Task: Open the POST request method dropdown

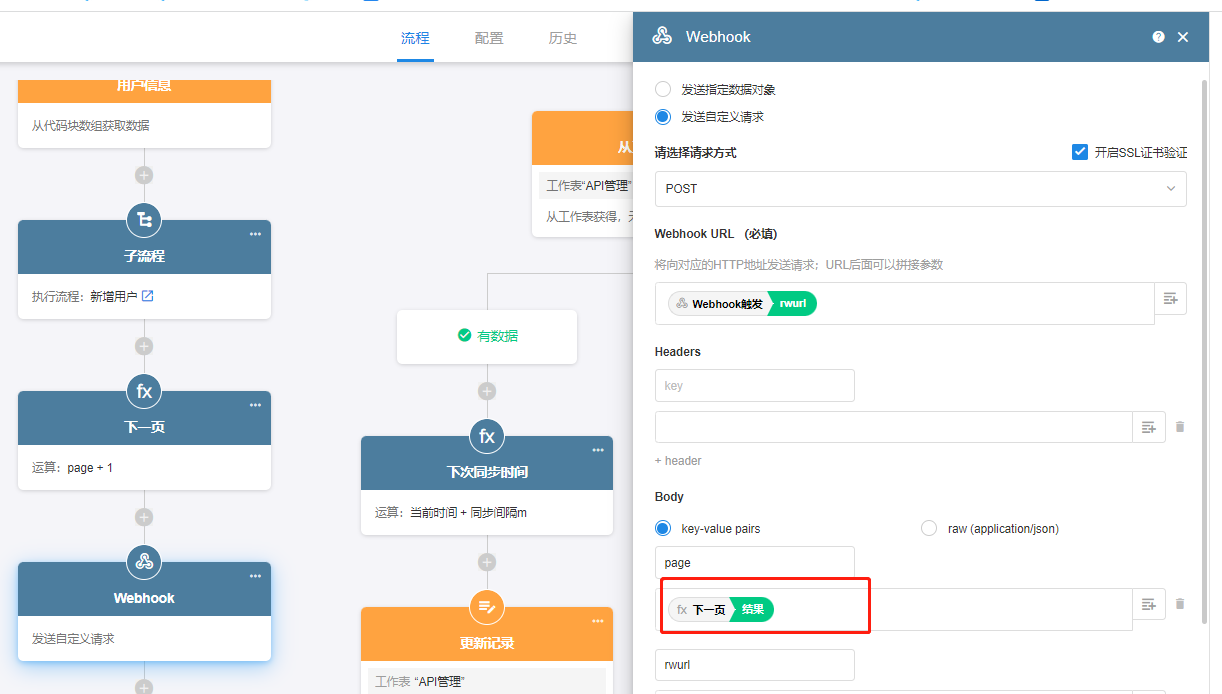Action: pyautogui.click(x=920, y=189)
